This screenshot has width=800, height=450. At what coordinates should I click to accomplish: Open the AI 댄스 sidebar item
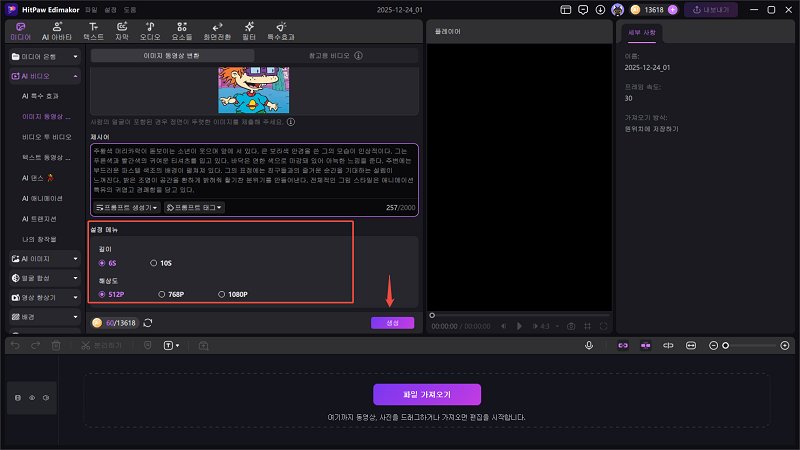[38, 178]
